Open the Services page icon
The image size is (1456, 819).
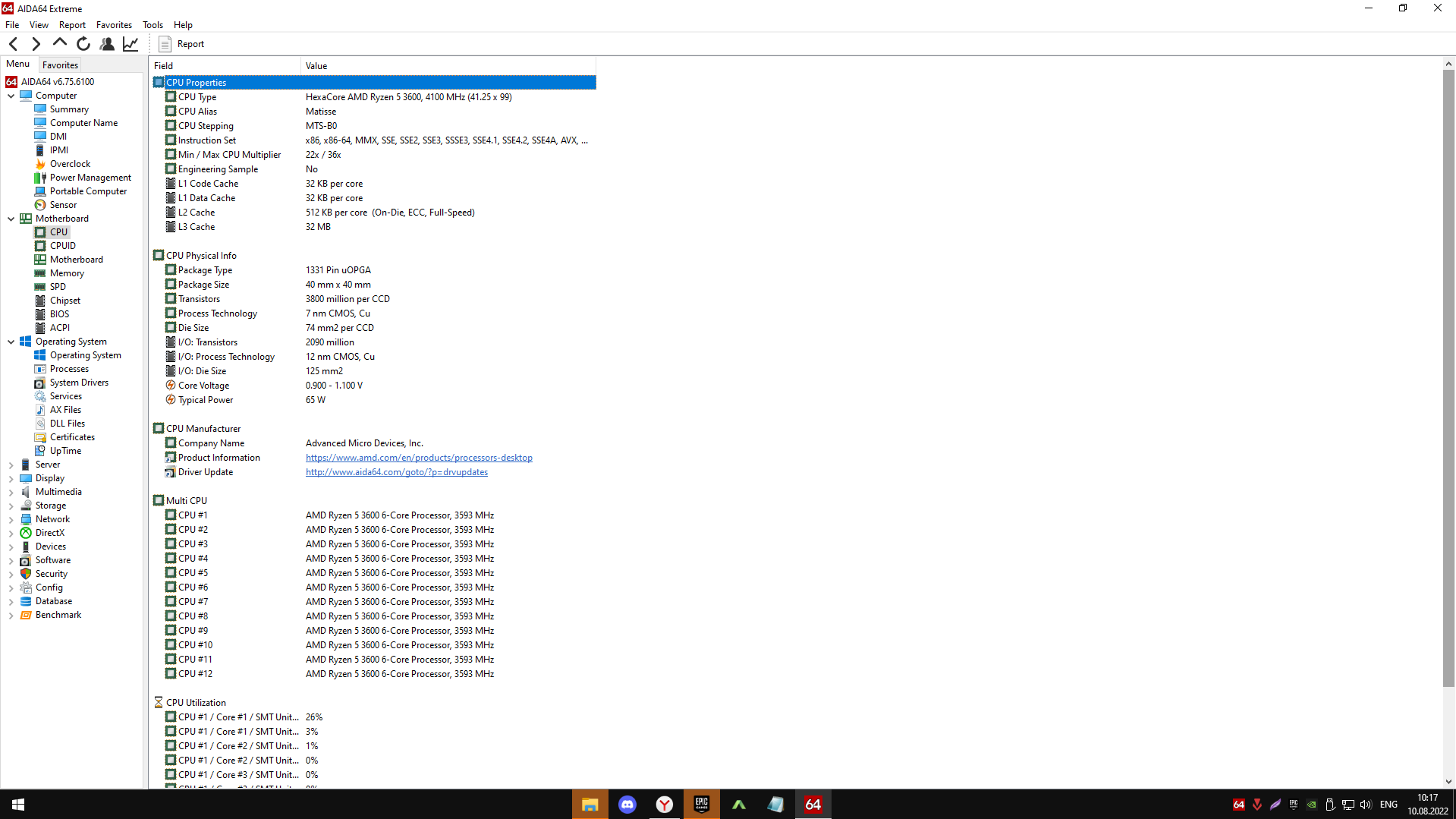40,396
